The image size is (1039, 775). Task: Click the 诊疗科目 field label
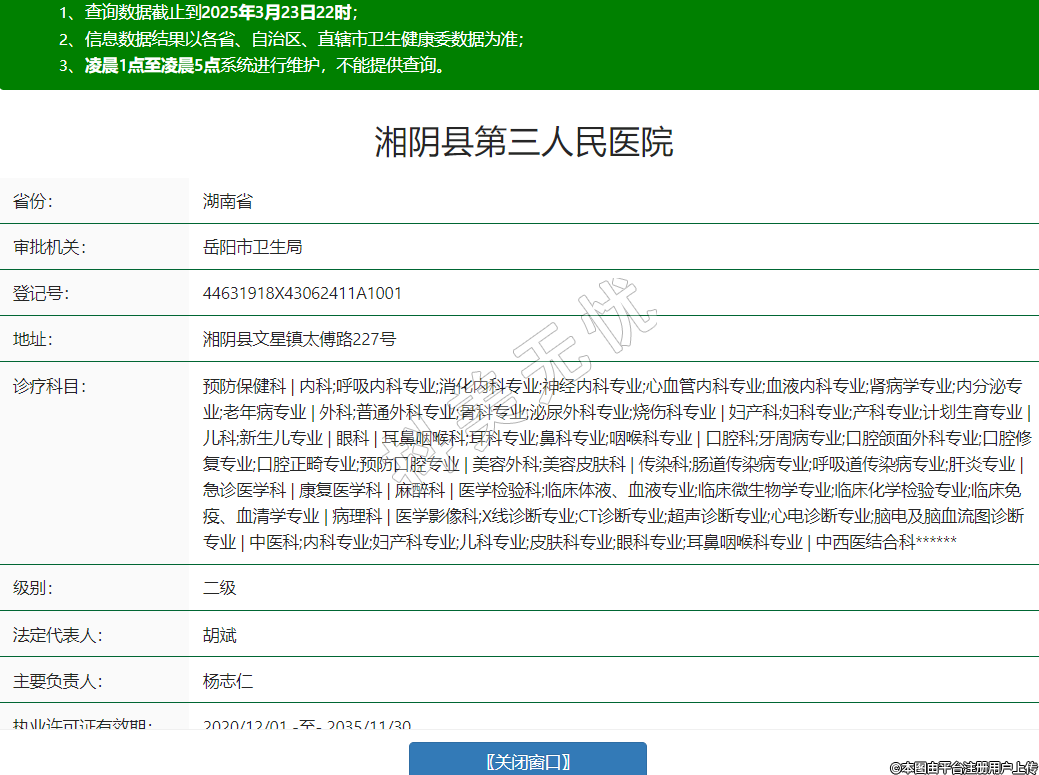[x=49, y=386]
